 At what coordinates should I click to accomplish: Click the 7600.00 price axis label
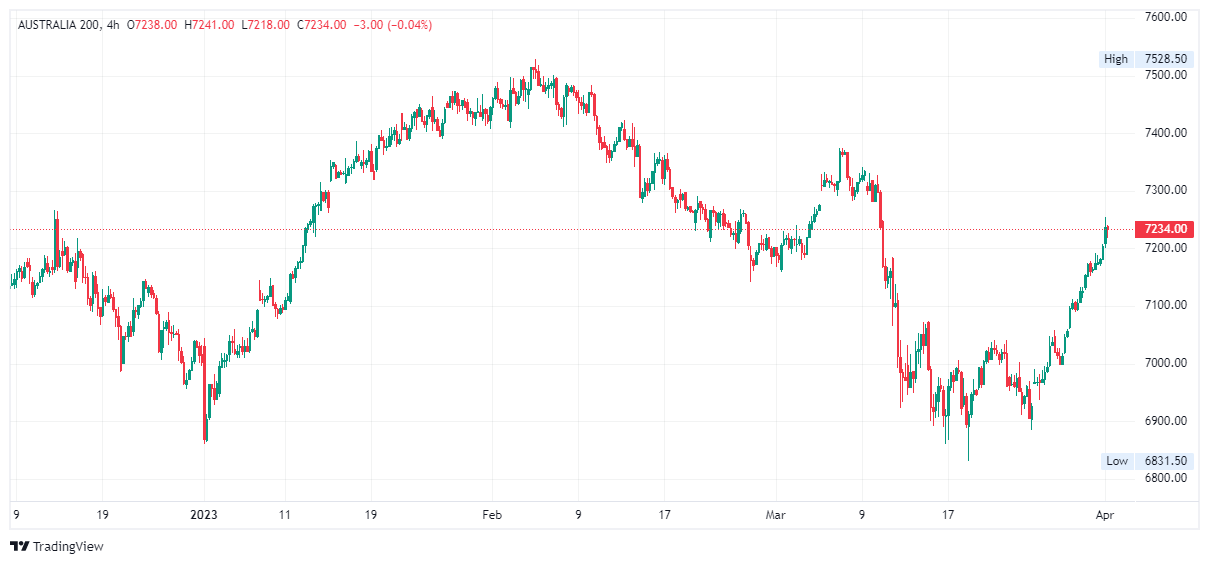point(1165,17)
